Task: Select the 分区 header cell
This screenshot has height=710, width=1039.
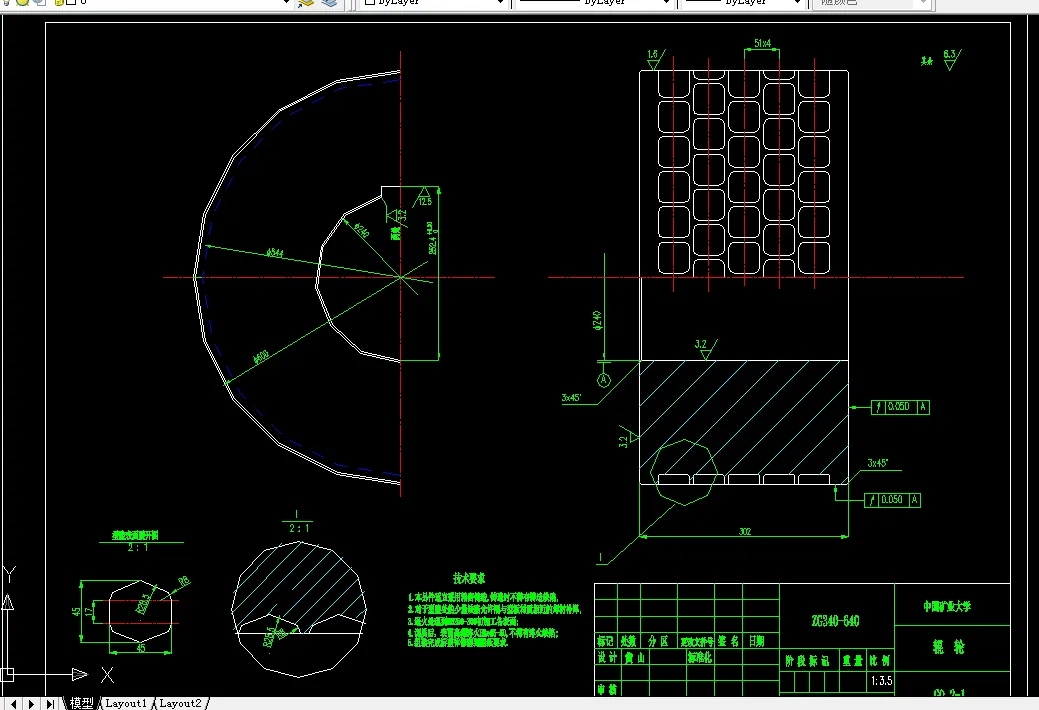Action: coord(658,640)
